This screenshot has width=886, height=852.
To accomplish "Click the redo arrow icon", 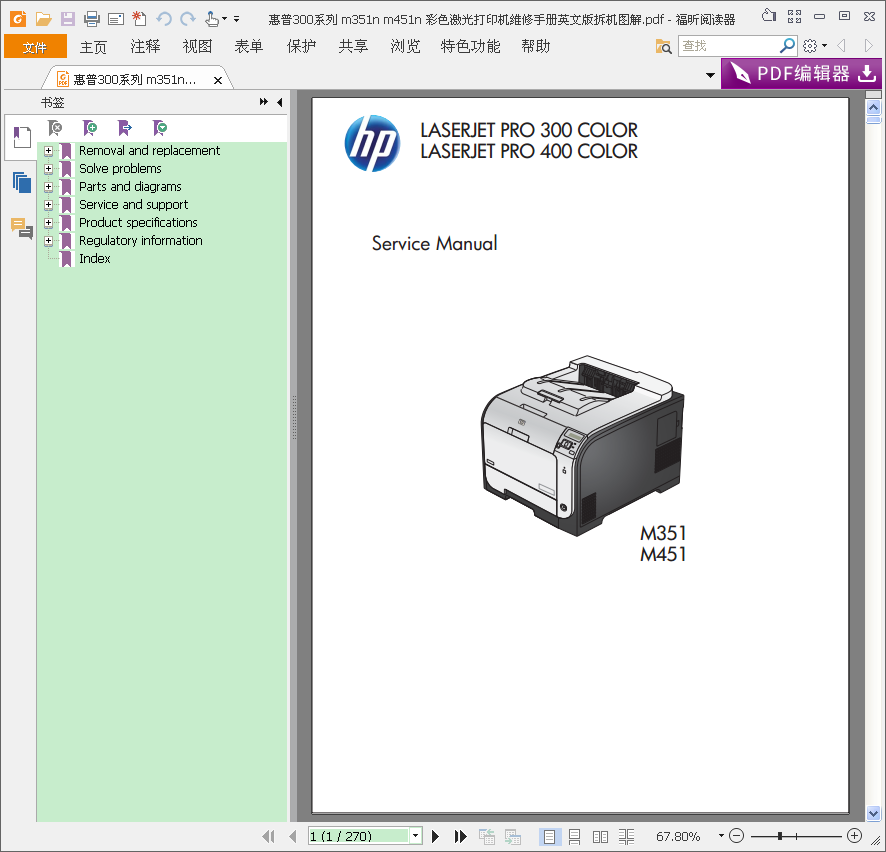I will tap(188, 19).
